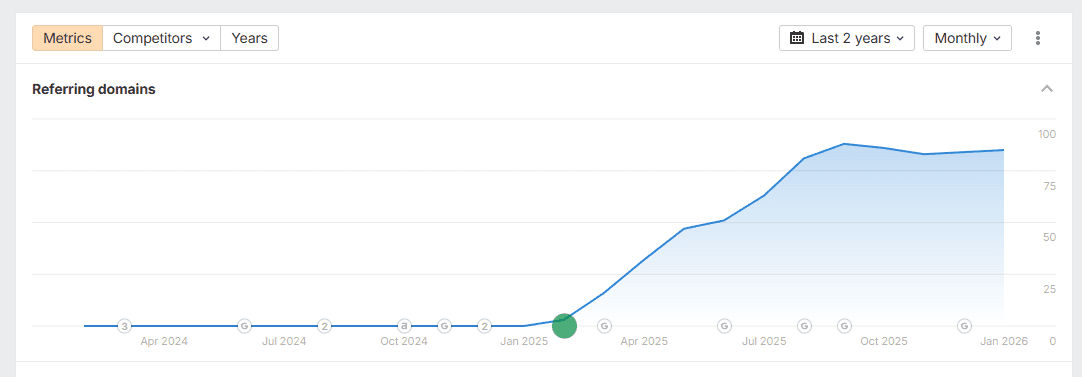Click the Jul 2025 axis label

[x=765, y=341]
